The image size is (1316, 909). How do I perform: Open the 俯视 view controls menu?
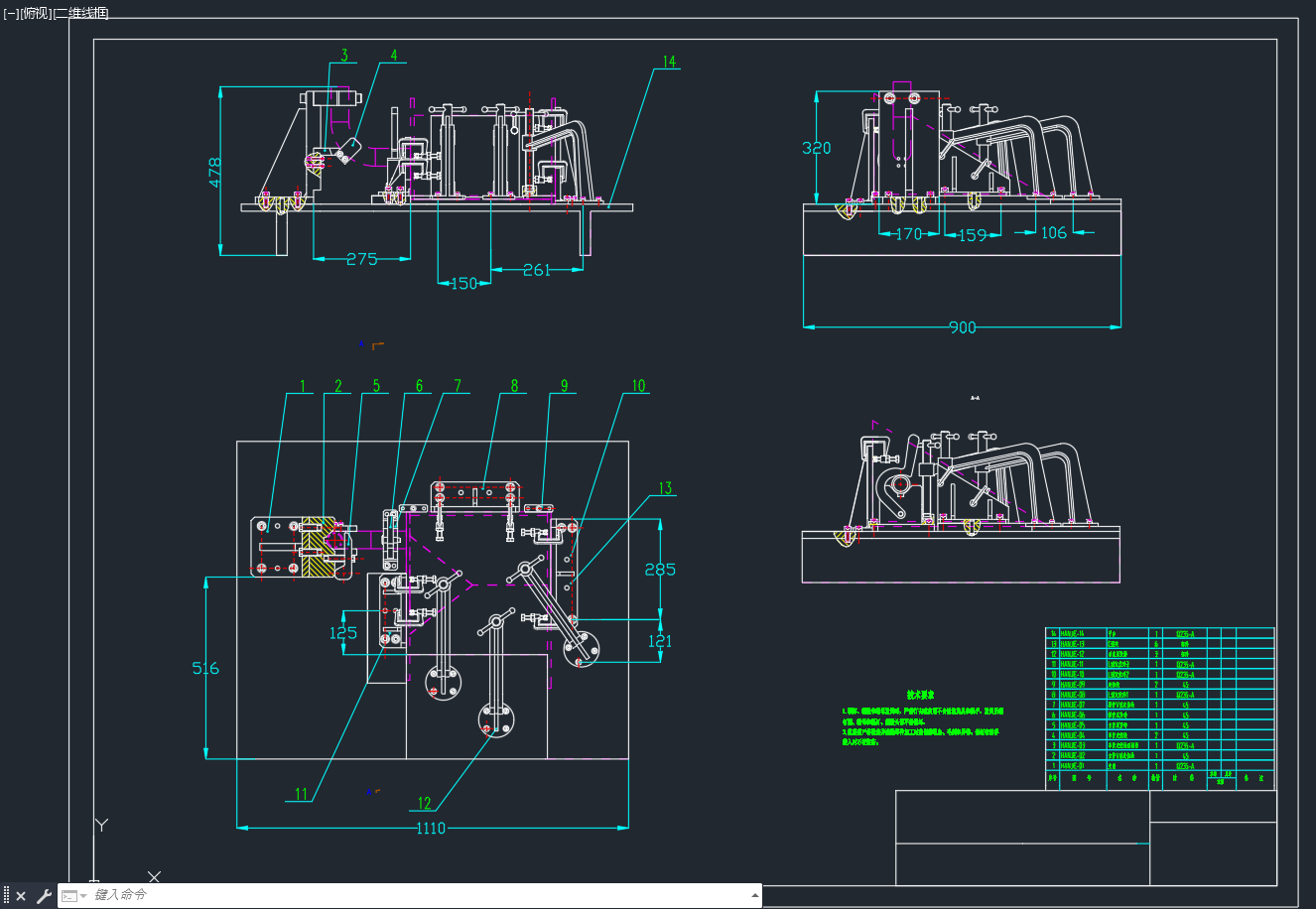coord(35,13)
